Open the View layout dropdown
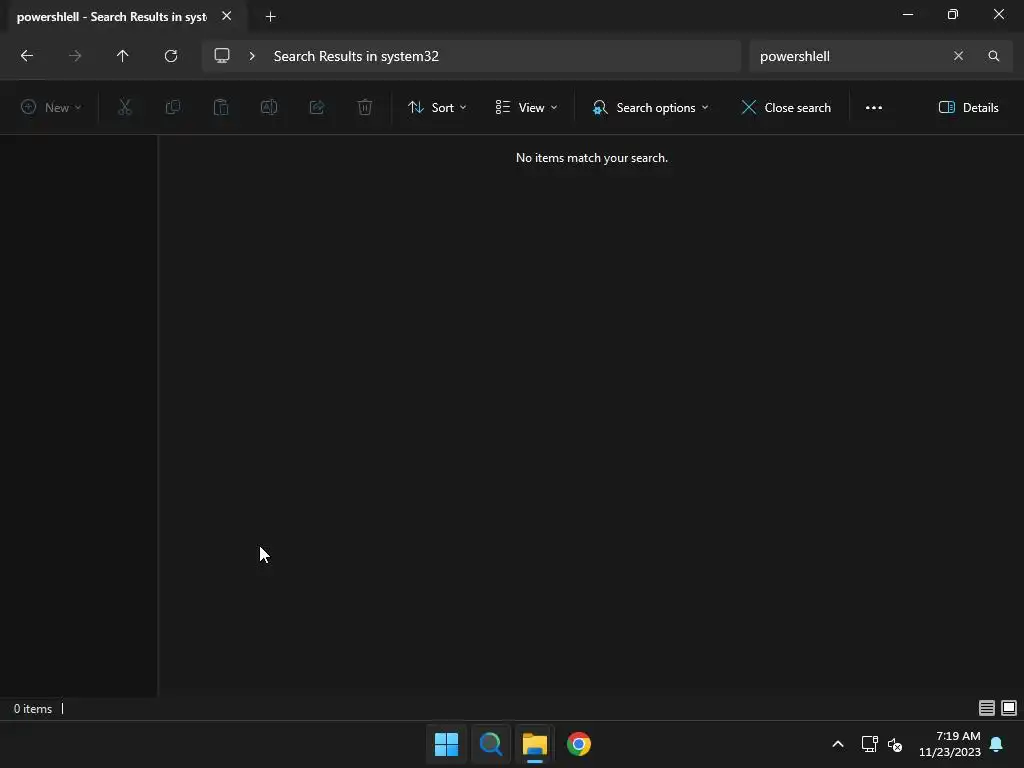The image size is (1024, 768). (x=526, y=108)
